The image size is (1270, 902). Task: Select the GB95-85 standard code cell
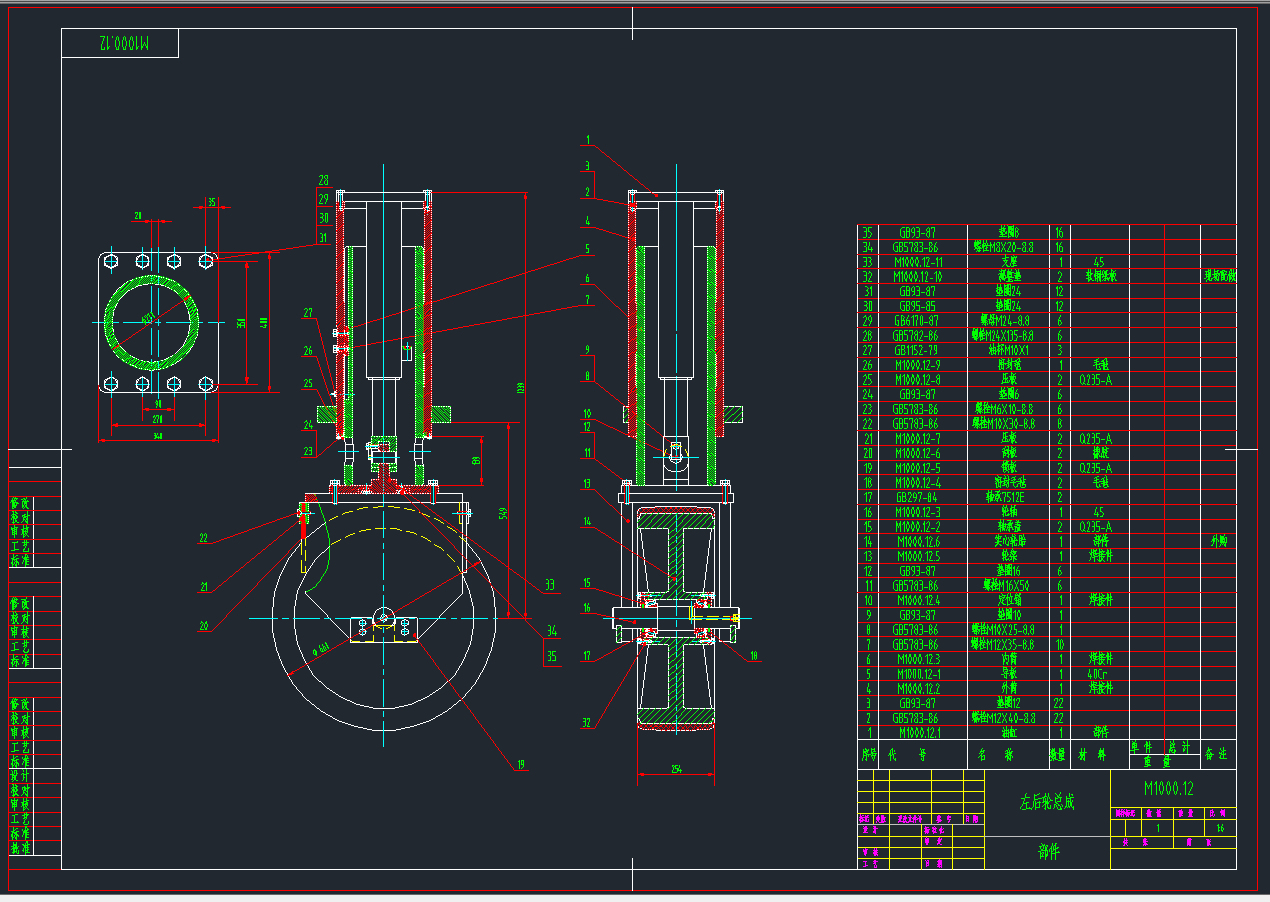(918, 306)
